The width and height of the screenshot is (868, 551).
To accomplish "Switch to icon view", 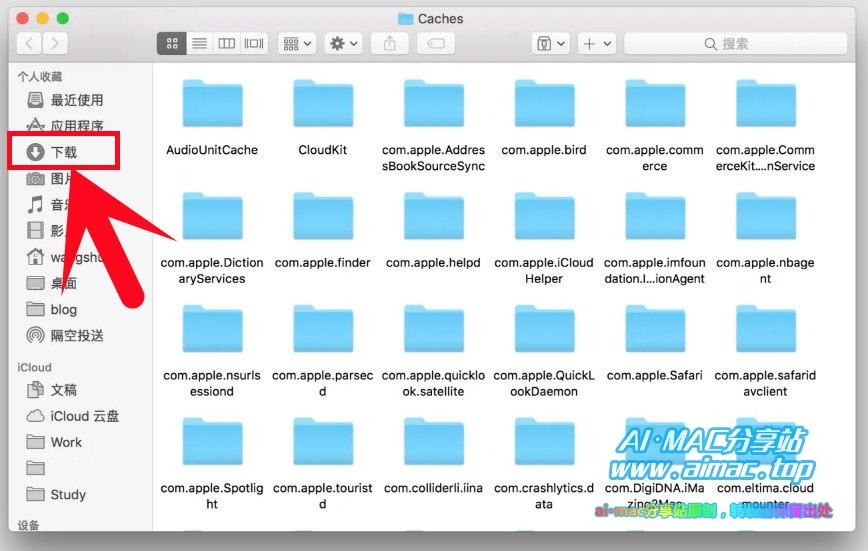I will coord(172,43).
